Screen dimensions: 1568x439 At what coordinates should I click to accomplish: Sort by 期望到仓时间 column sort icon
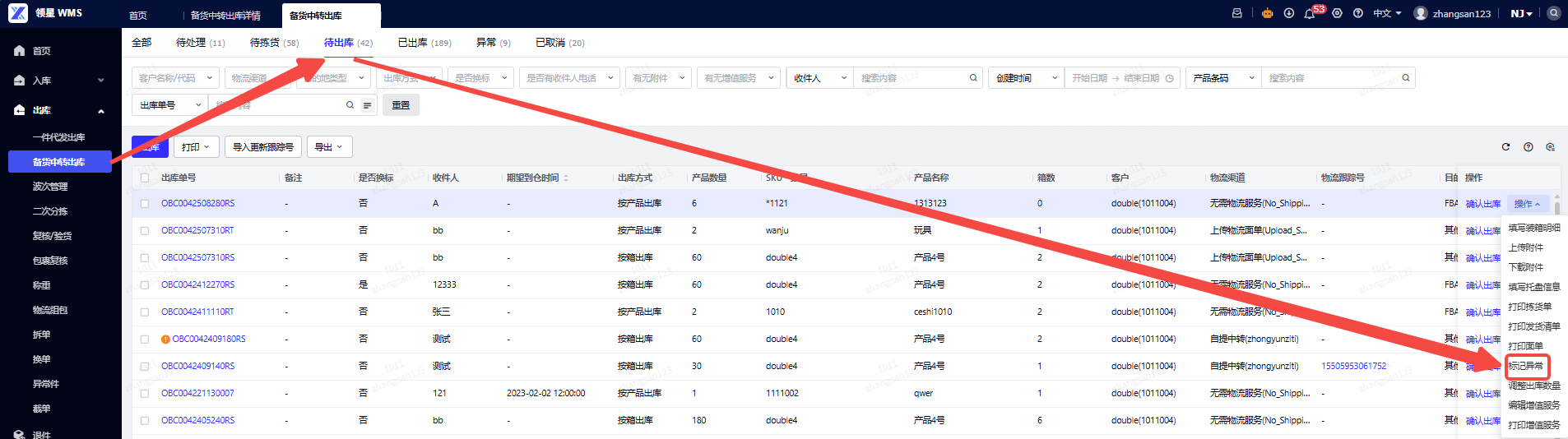click(x=566, y=178)
